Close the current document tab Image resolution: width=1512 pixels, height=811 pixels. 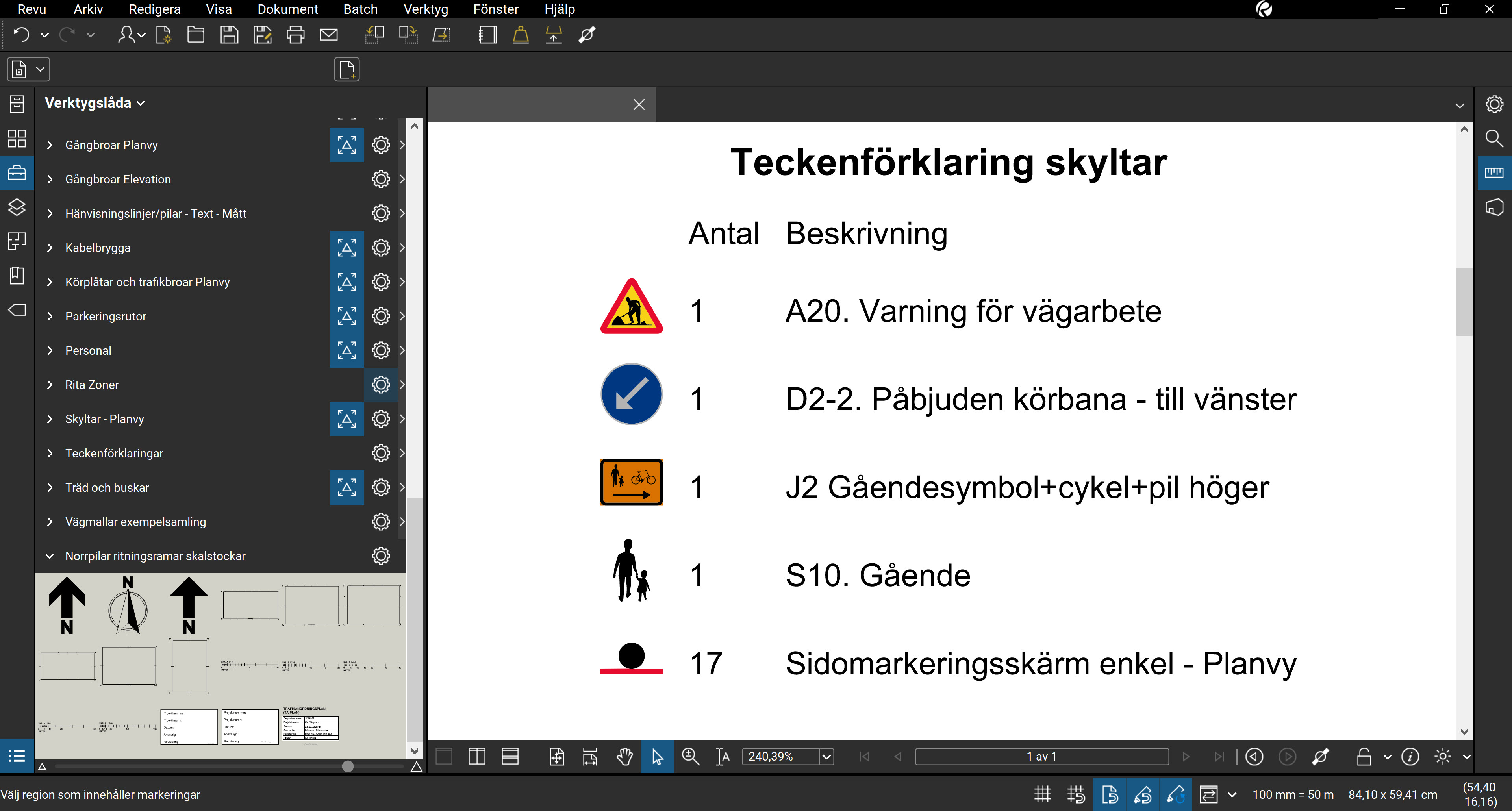tap(639, 104)
